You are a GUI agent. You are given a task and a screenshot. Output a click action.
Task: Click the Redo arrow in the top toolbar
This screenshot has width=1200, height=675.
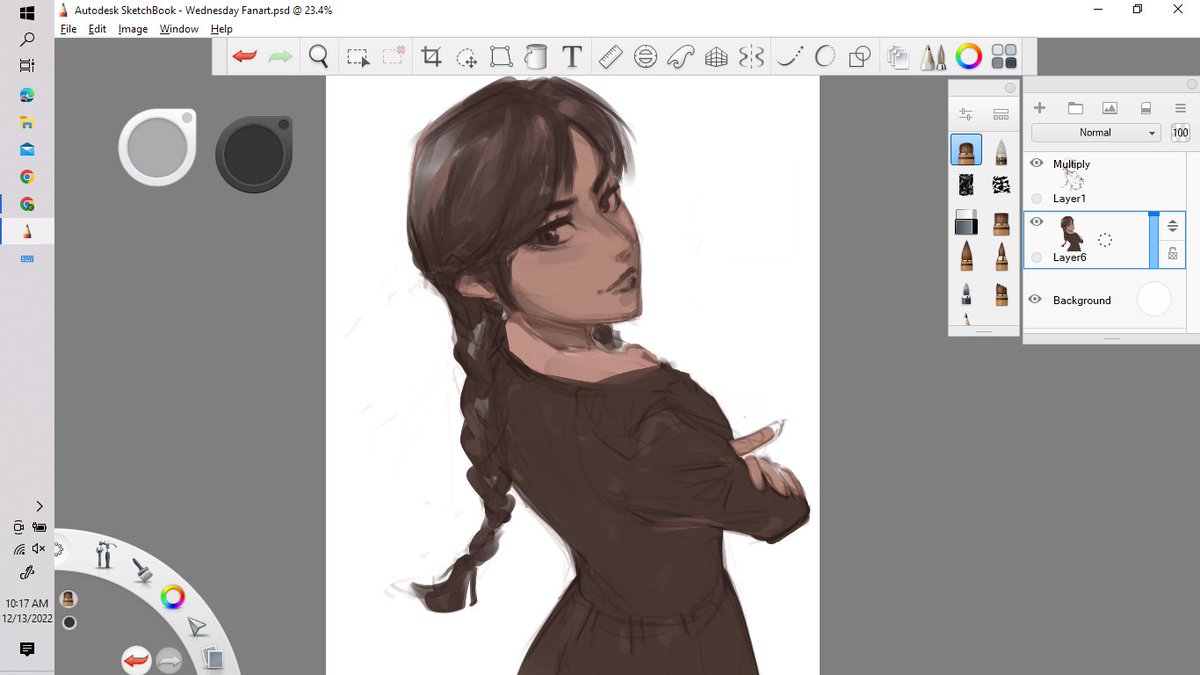point(281,57)
